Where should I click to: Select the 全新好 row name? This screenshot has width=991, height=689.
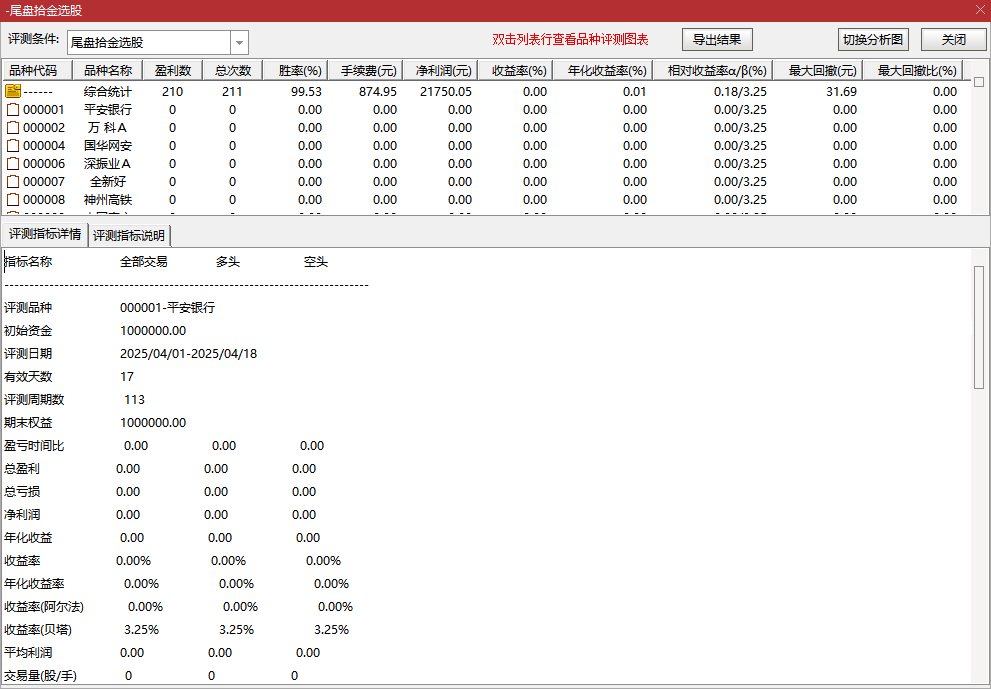pyautogui.click(x=107, y=181)
